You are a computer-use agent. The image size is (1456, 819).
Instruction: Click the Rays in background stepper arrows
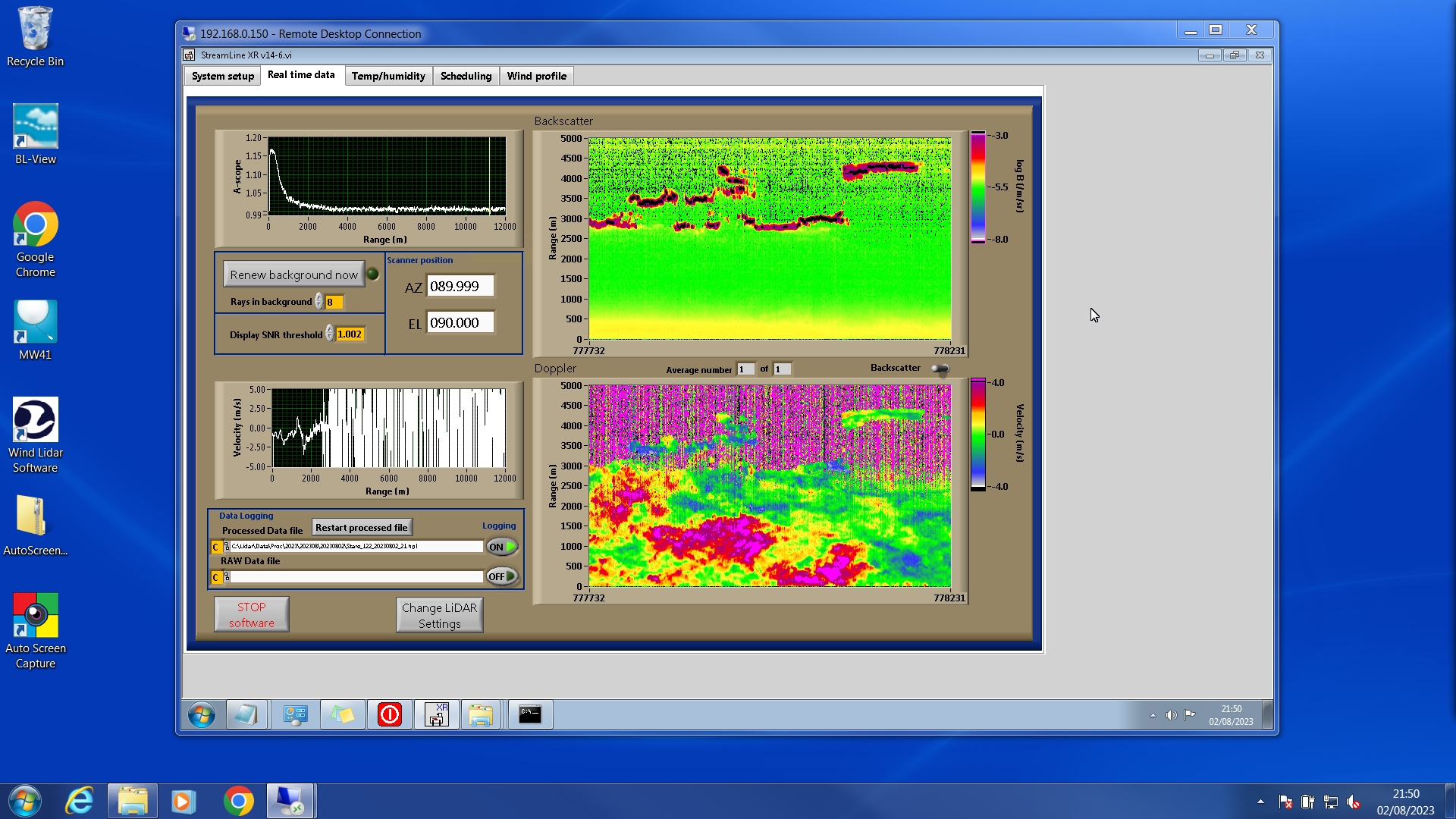(319, 302)
